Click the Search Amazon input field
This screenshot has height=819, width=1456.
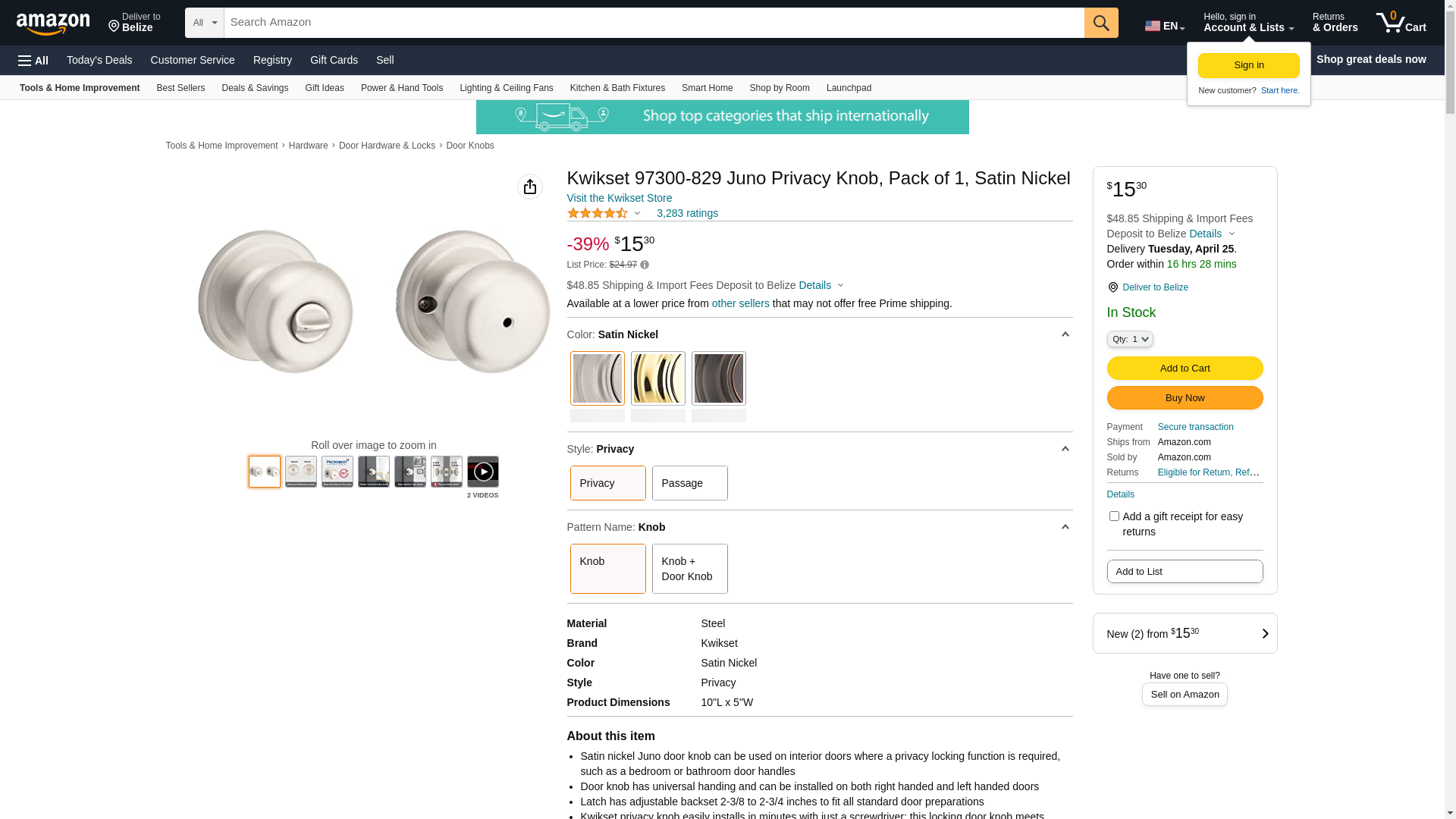point(654,23)
